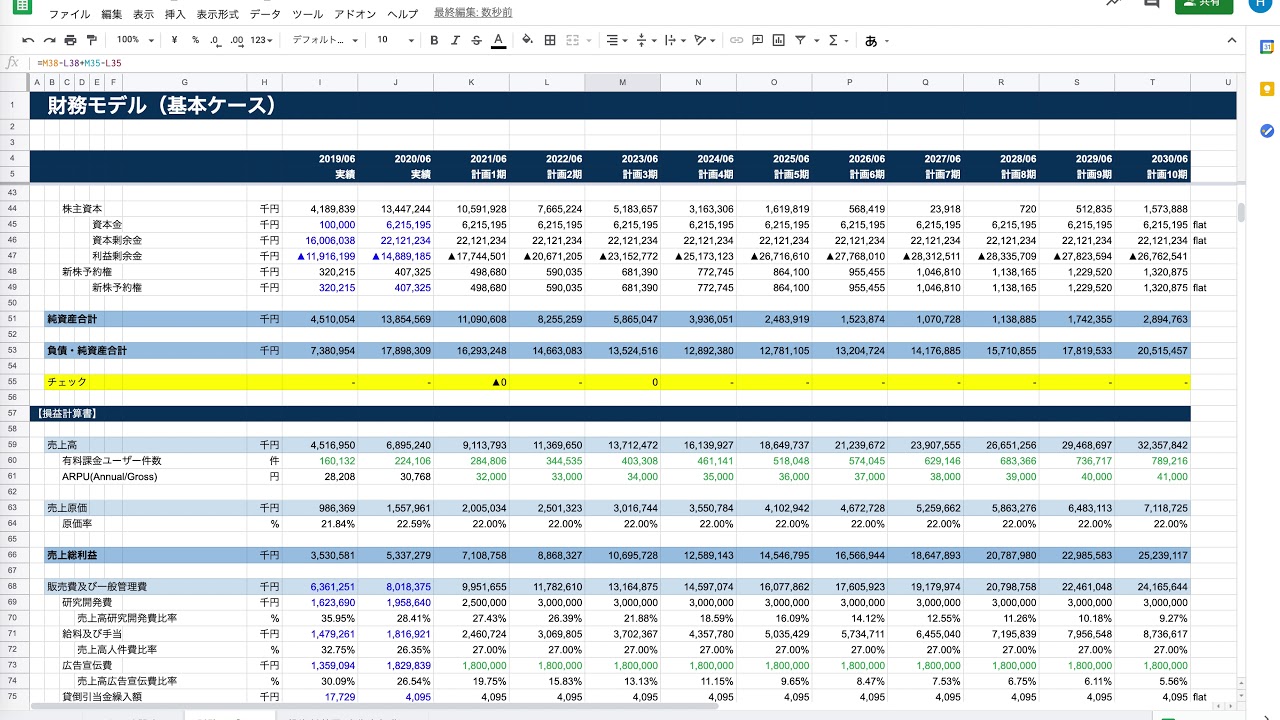The width and height of the screenshot is (1280, 720).
Task: Insert a chart via toolbar icon
Action: tap(779, 40)
